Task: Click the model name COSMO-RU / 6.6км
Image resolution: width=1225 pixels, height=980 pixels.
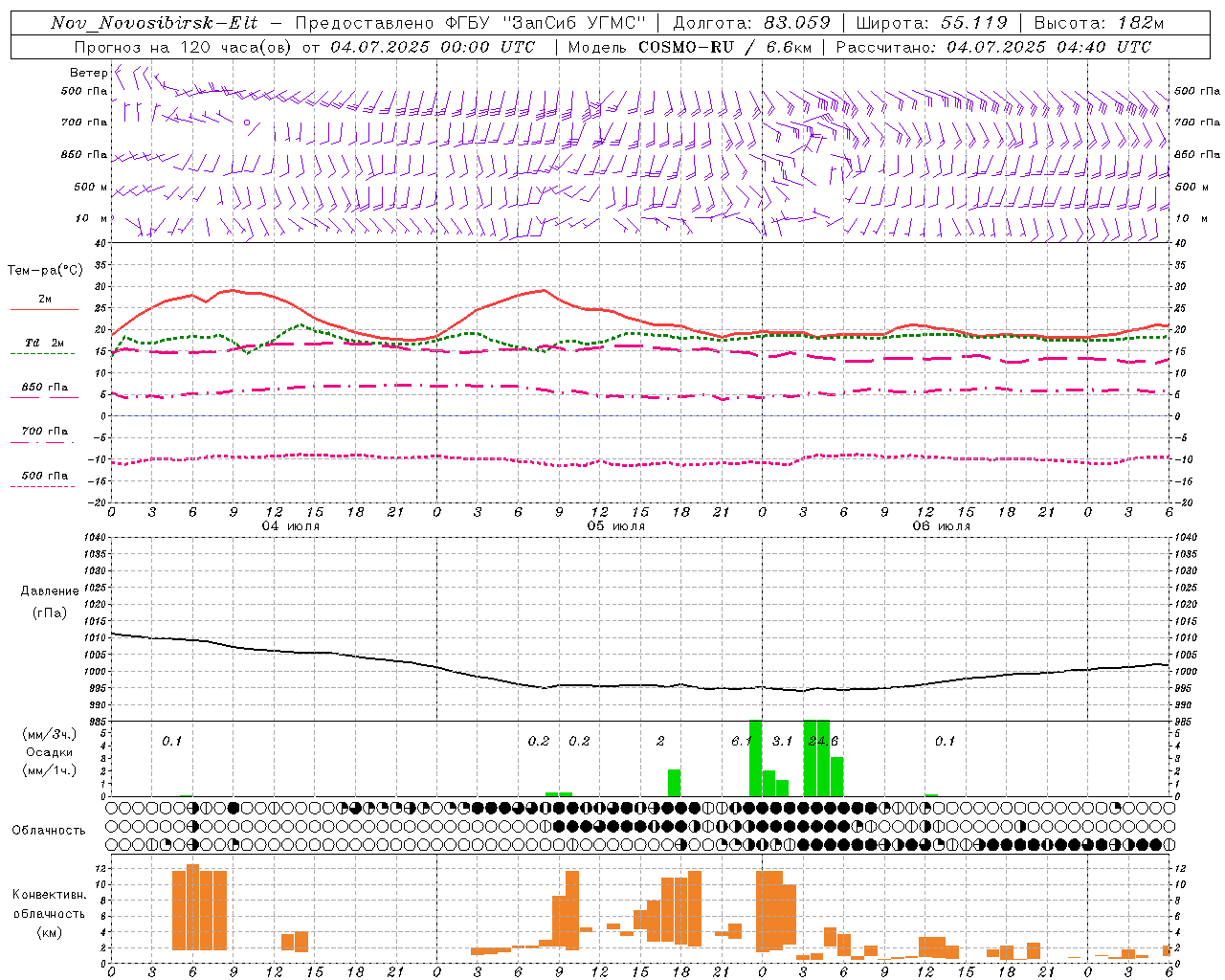Action: [724, 47]
